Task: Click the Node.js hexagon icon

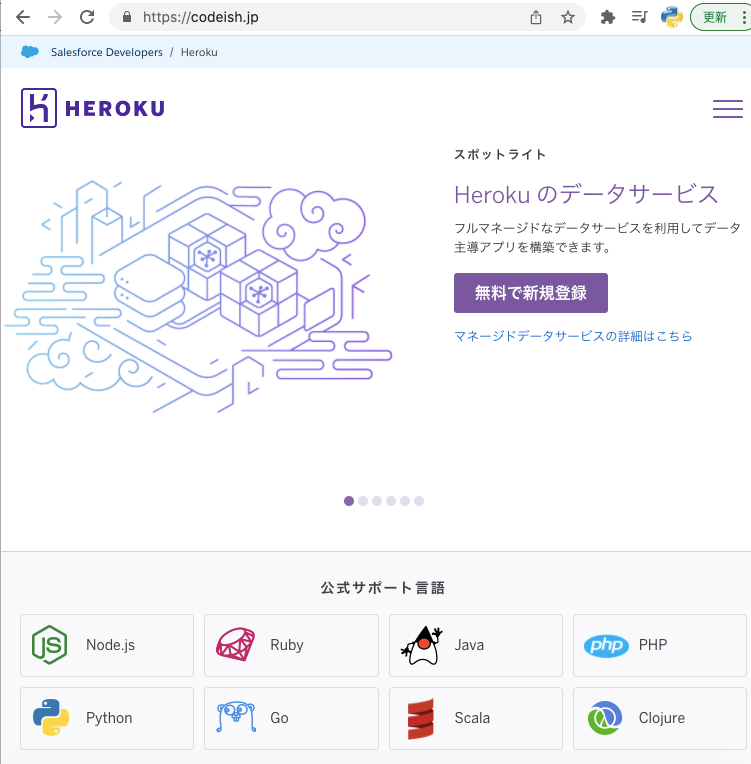Action: point(49,645)
